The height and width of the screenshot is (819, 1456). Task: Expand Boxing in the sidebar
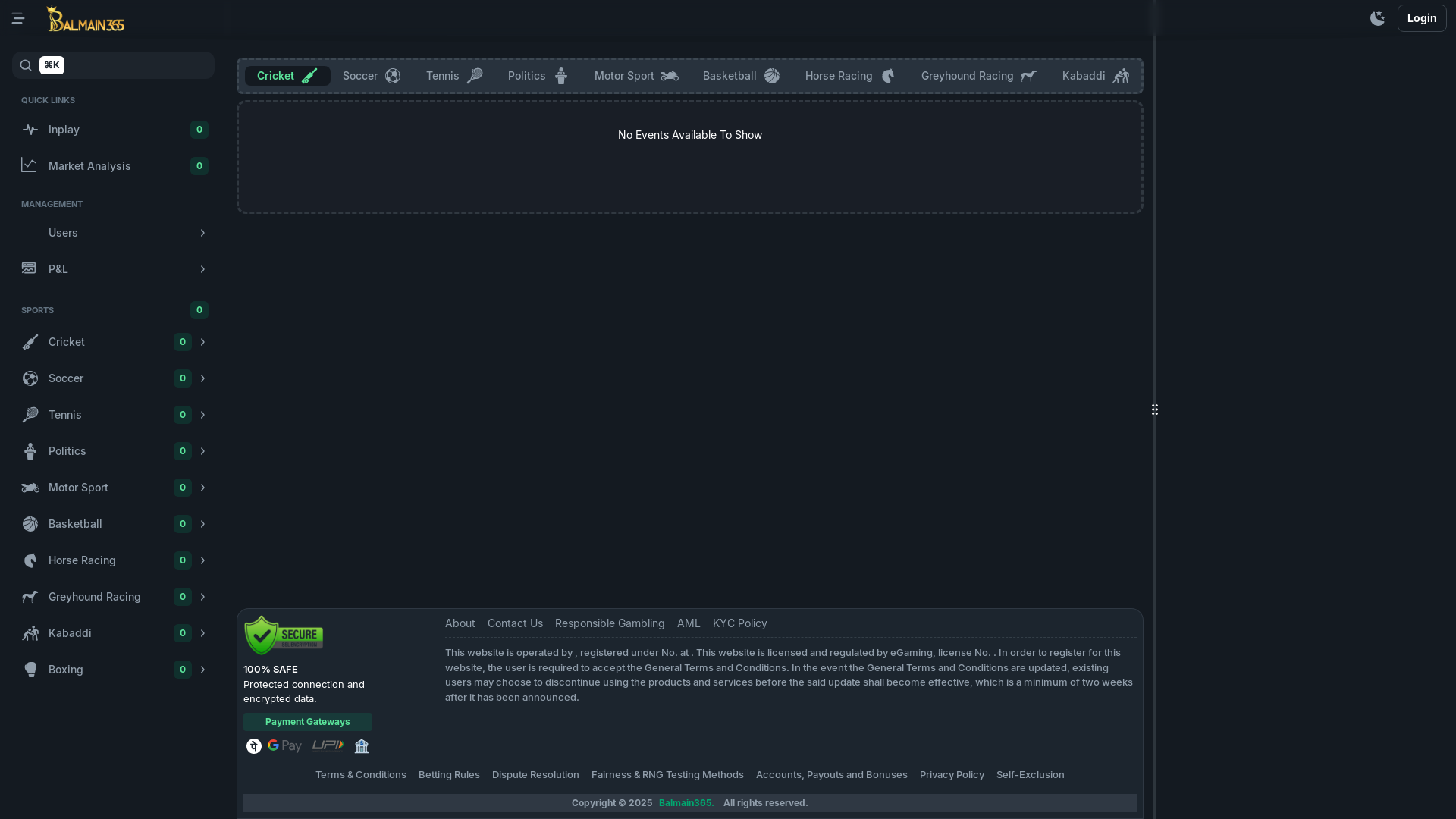click(202, 670)
